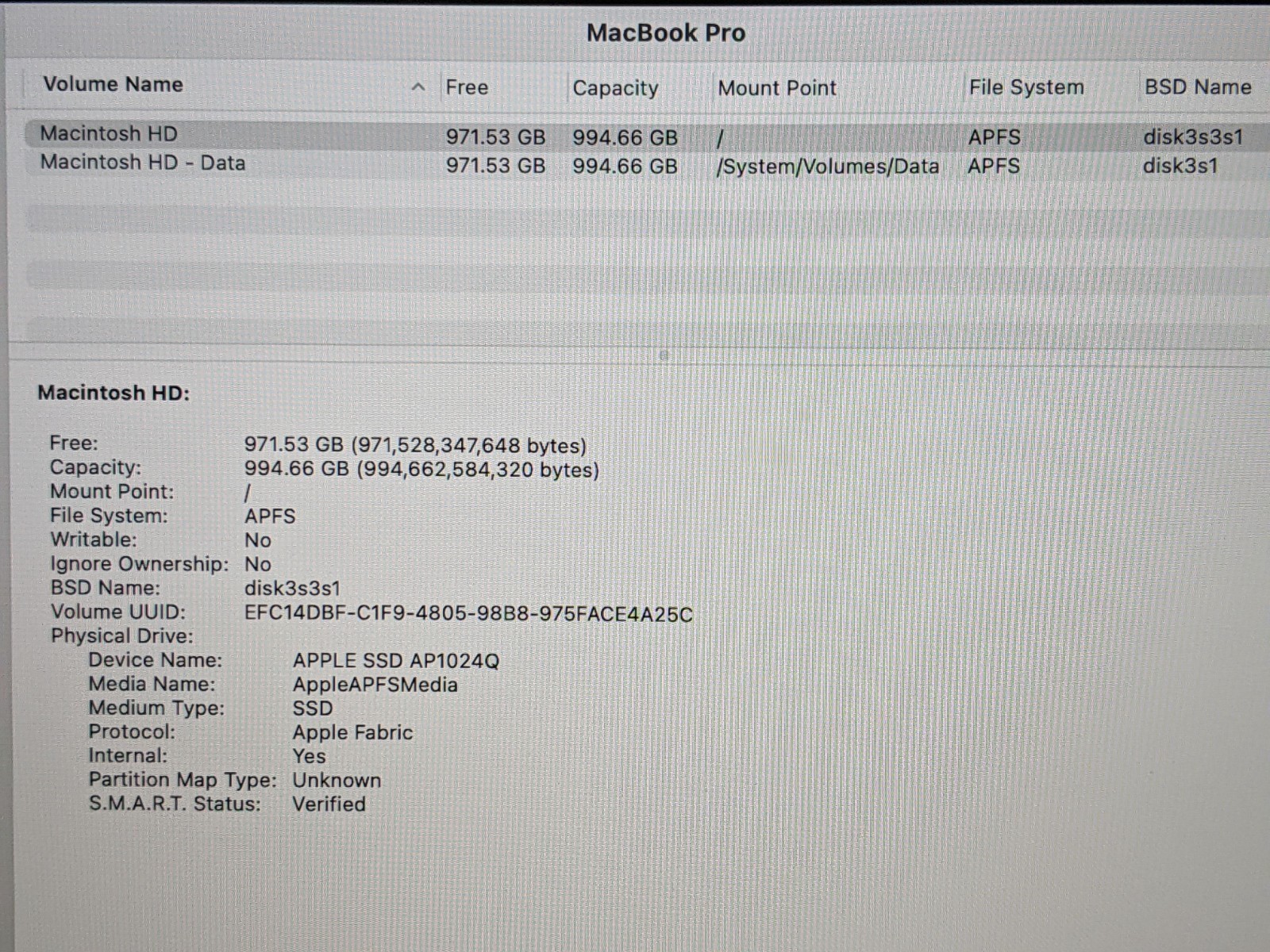Click the File System value APFS in details
Screen dimensions: 1270x952
tap(270, 516)
